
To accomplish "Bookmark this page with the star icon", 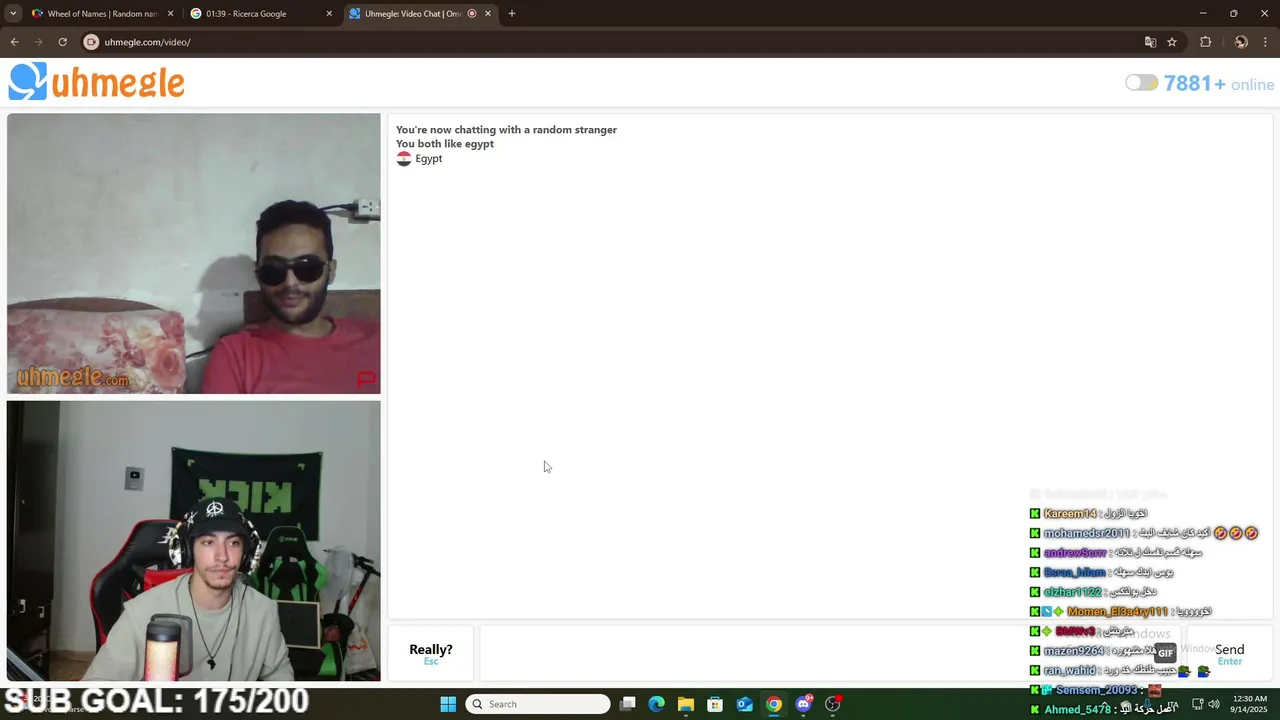I will pos(1172,42).
